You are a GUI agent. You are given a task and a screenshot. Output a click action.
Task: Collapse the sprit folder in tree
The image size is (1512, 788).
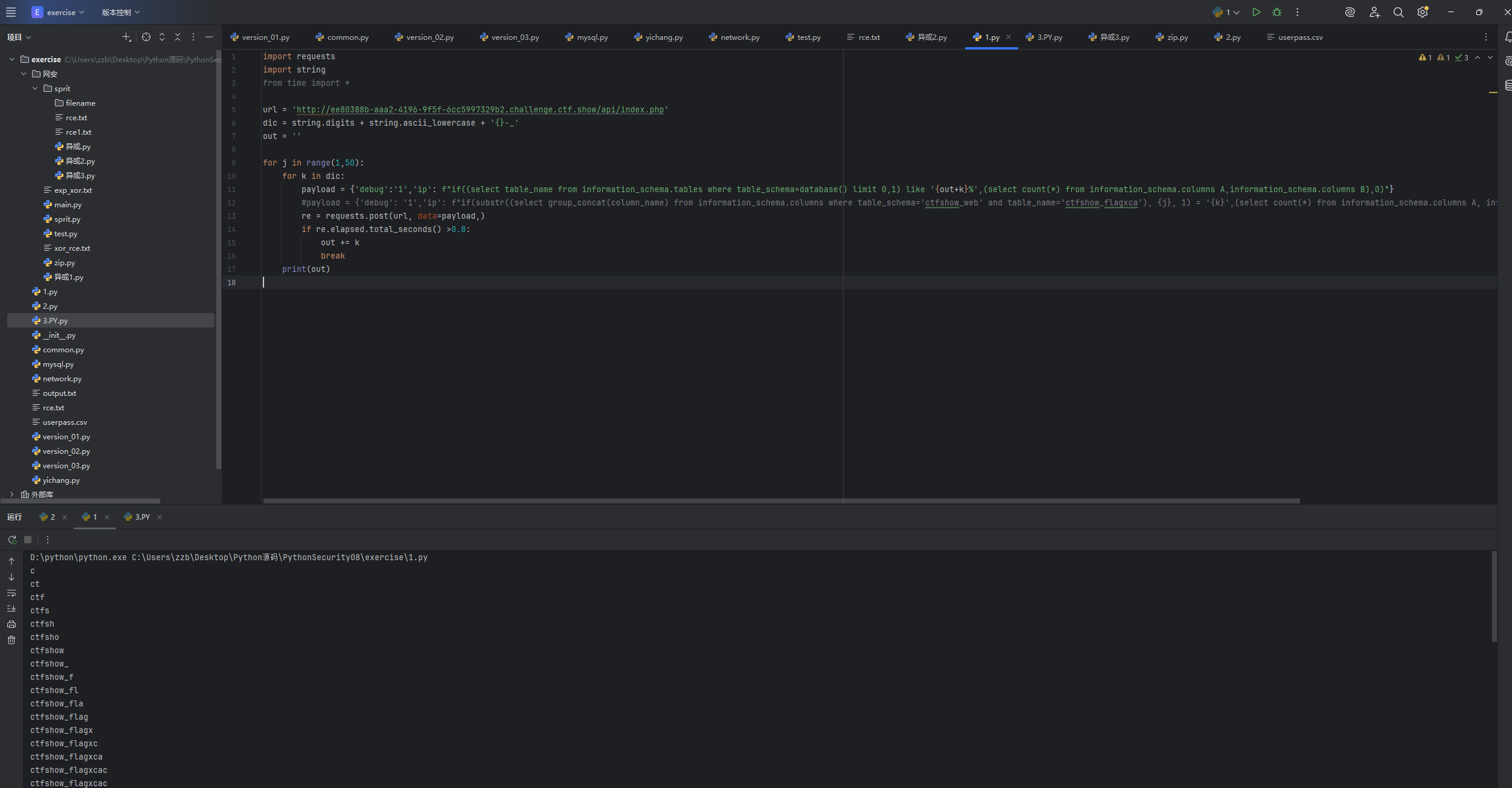[x=35, y=88]
